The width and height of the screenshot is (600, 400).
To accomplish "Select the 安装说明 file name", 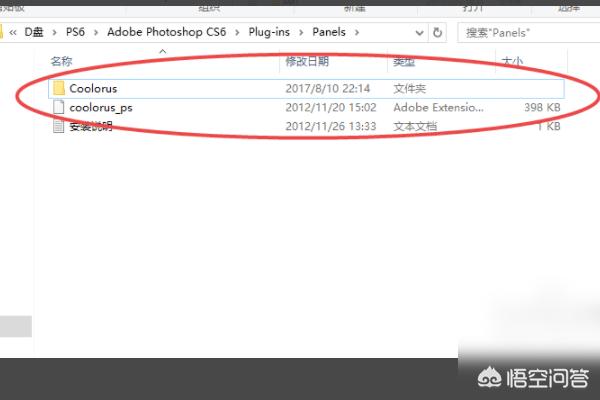I will tap(91, 126).
